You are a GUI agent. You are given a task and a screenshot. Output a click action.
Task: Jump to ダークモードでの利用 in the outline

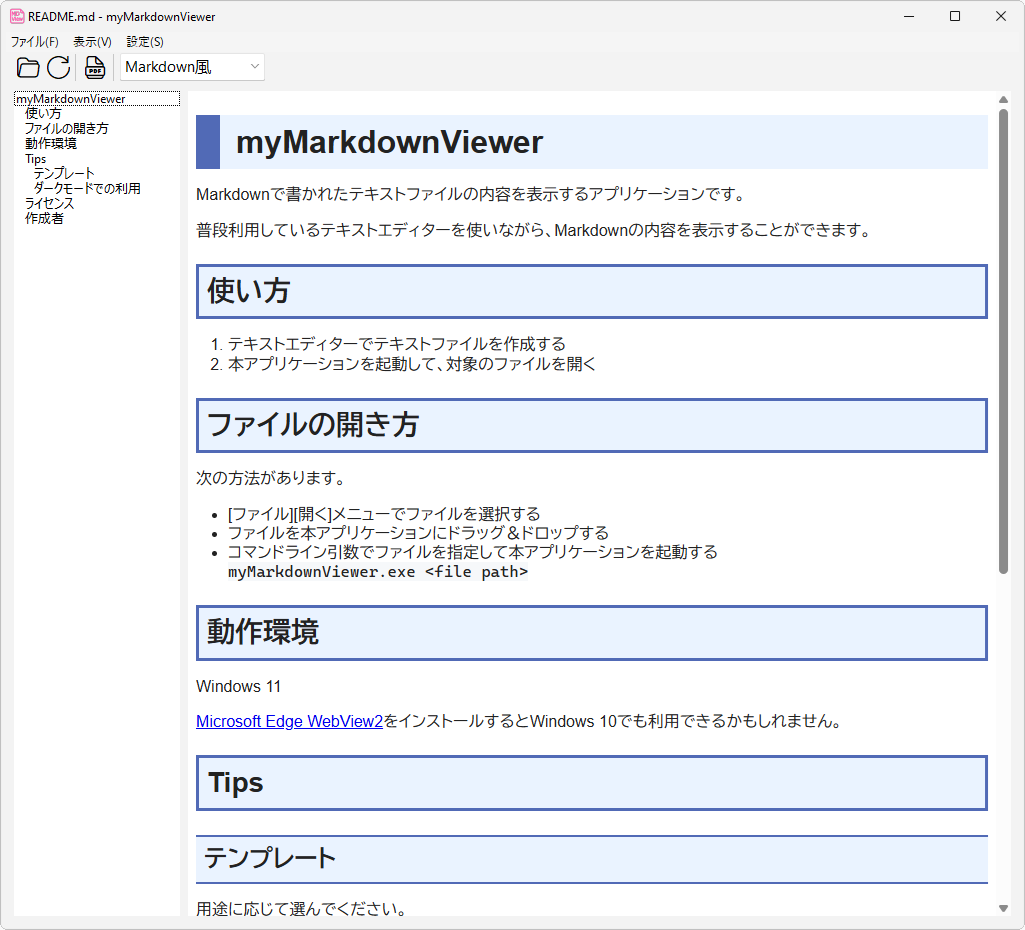pyautogui.click(x=87, y=189)
